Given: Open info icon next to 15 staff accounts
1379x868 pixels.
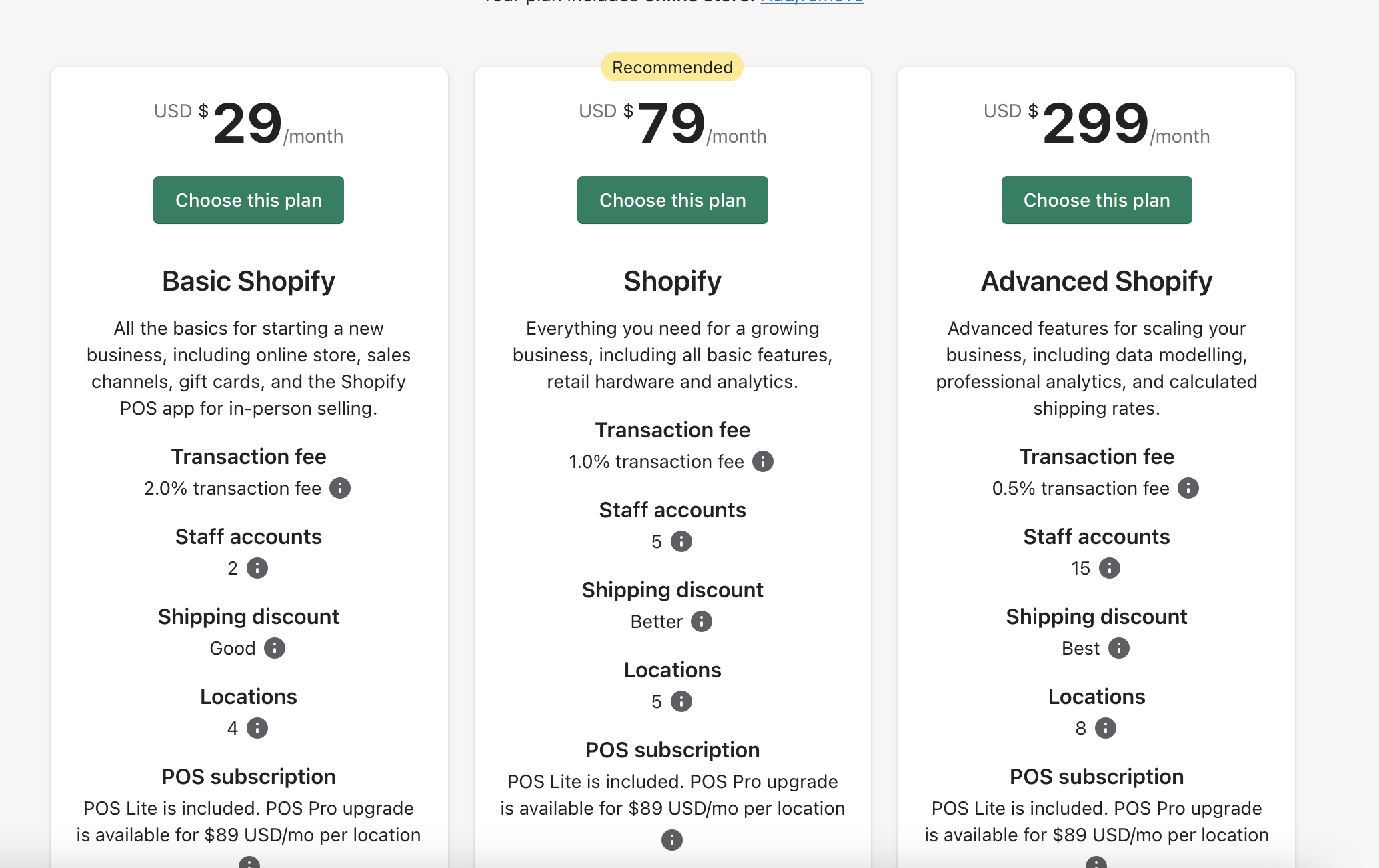Looking at the screenshot, I should pos(1109,568).
